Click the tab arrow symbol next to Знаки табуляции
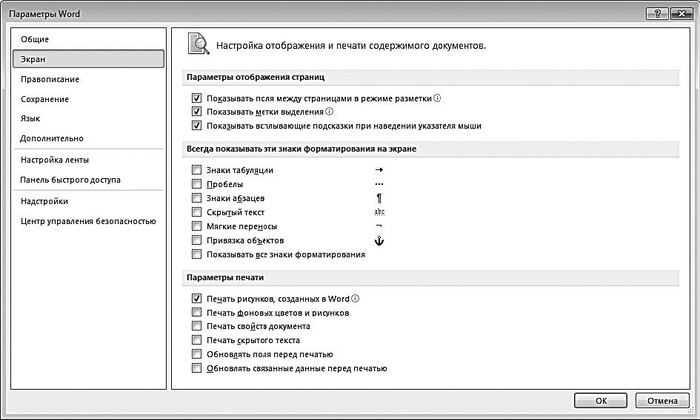The image size is (700, 420). [x=379, y=170]
